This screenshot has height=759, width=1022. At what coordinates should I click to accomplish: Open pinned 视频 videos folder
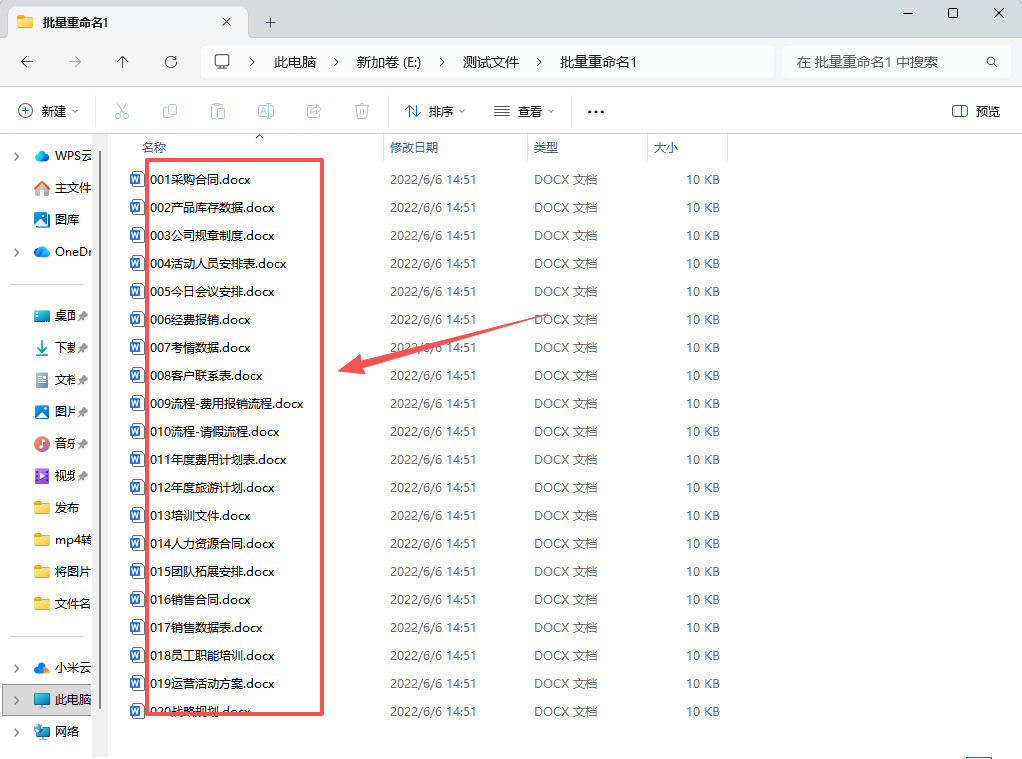pyautogui.click(x=61, y=475)
